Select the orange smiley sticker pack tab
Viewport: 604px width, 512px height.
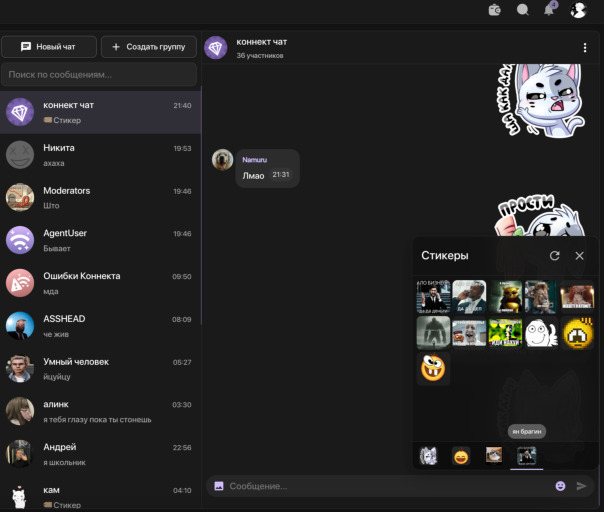tap(461, 456)
